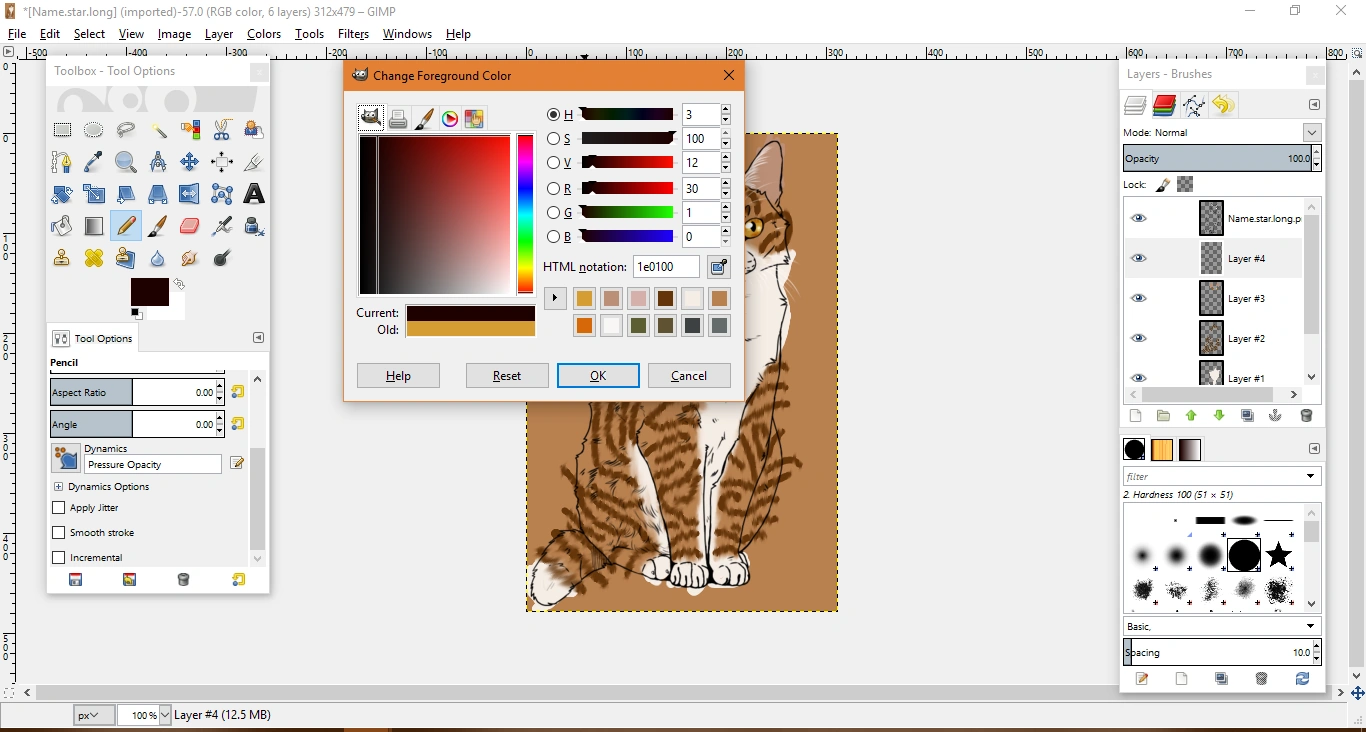Select the Airbrush tool
Screen dimensions: 1366x732
(222, 226)
